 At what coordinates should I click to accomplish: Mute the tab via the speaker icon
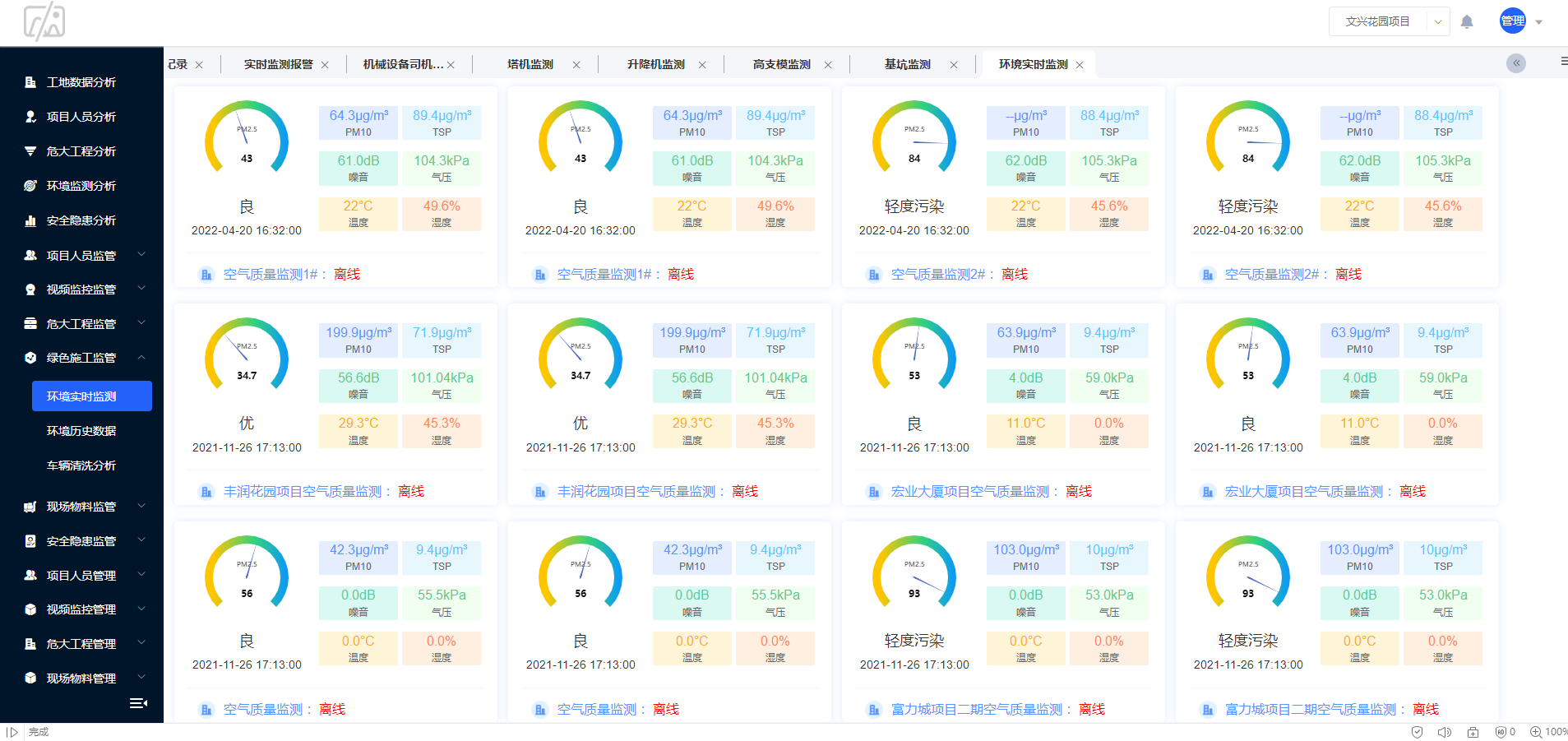click(x=1445, y=731)
